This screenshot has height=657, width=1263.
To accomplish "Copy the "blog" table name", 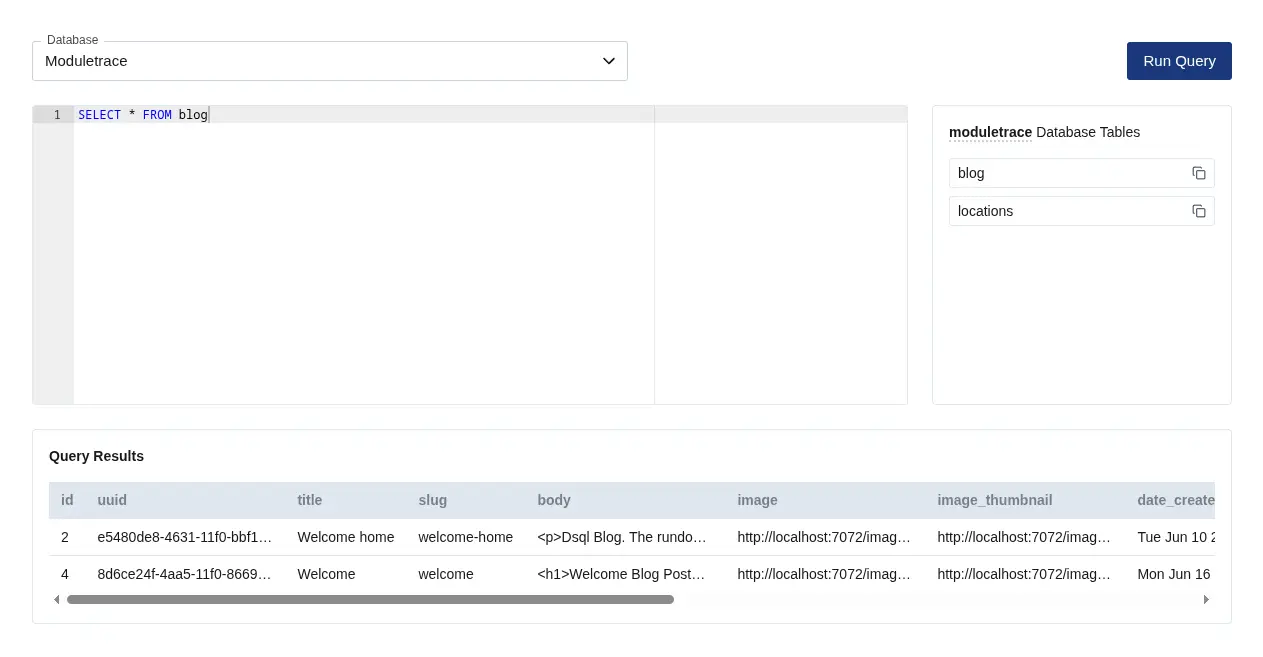I will 1198,172.
